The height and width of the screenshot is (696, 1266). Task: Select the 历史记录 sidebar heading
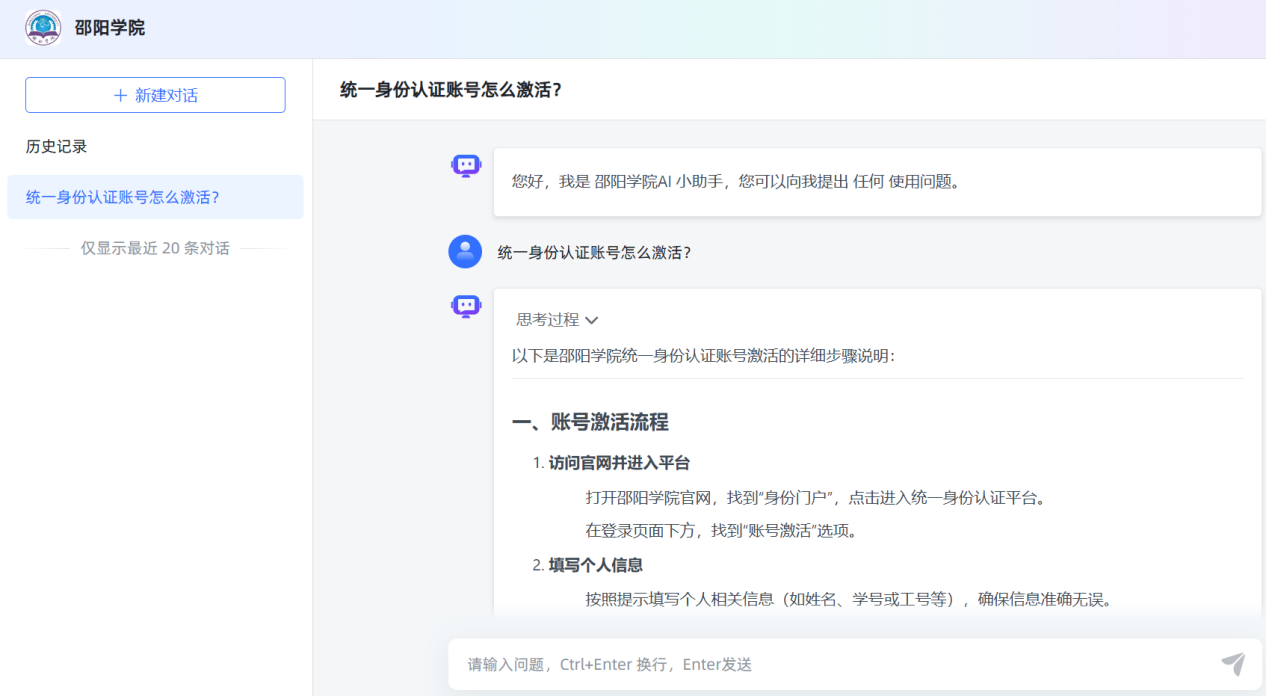click(x=57, y=146)
